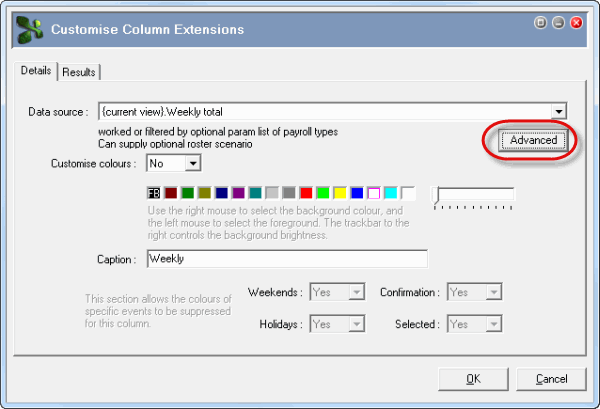Pick the light grey (silver) swatch
The image size is (600, 409).
point(272,193)
